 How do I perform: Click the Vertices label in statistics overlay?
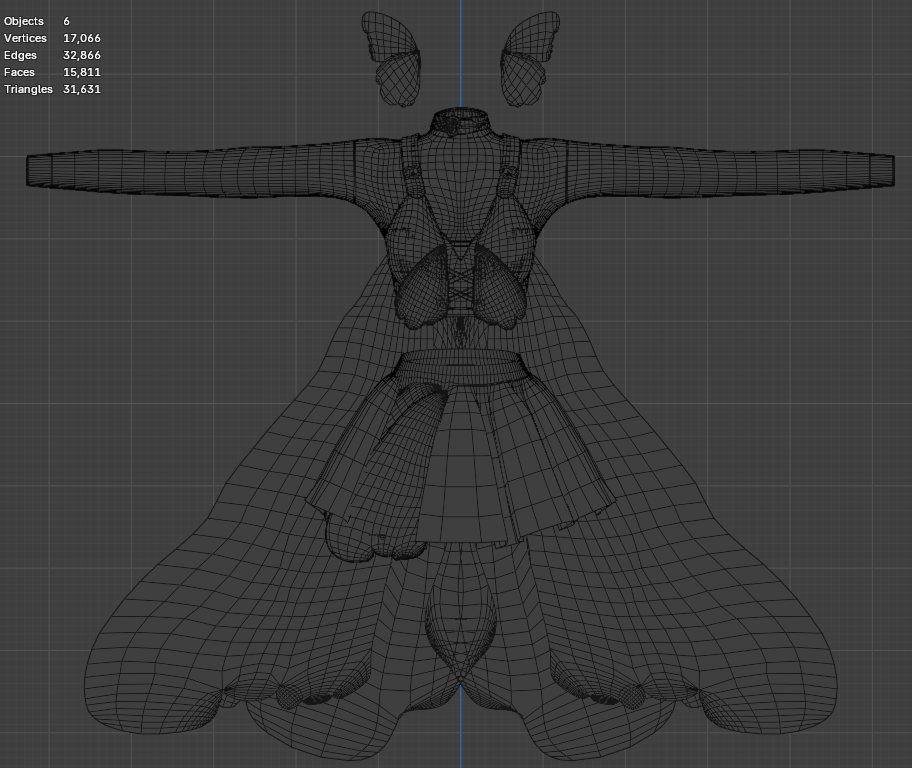pyautogui.click(x=25, y=38)
